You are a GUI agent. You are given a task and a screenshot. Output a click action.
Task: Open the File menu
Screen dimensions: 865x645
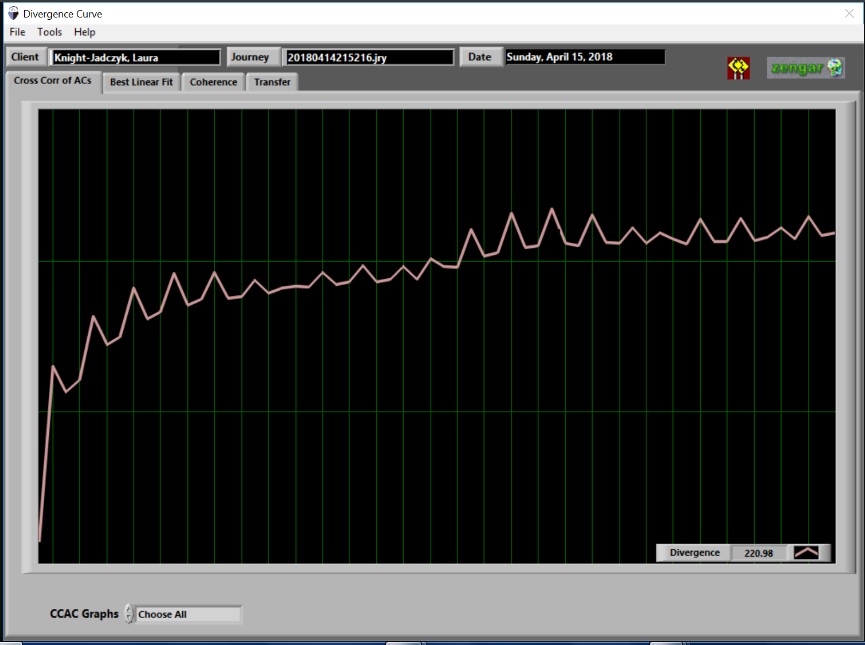(17, 32)
